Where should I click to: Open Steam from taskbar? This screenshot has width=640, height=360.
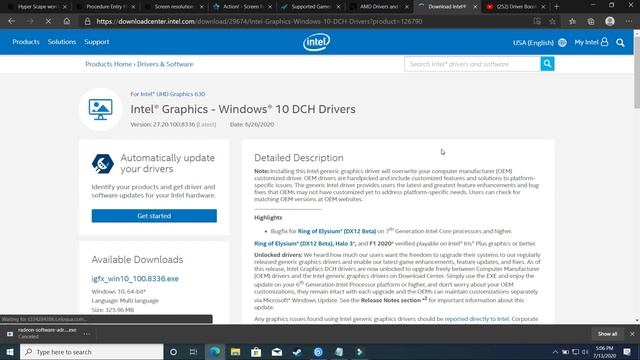[x=297, y=352]
